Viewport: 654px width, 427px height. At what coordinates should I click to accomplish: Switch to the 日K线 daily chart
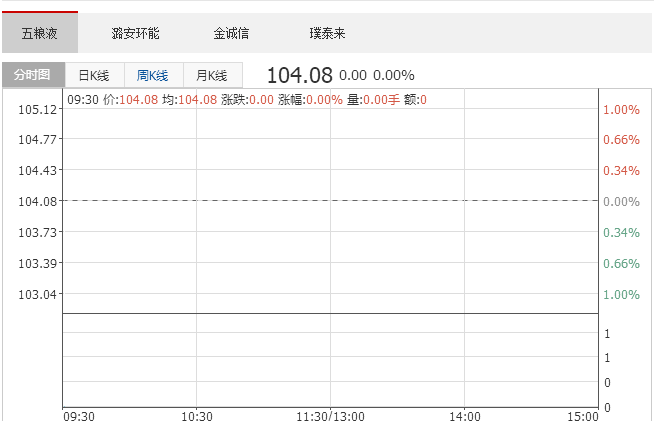[94, 75]
